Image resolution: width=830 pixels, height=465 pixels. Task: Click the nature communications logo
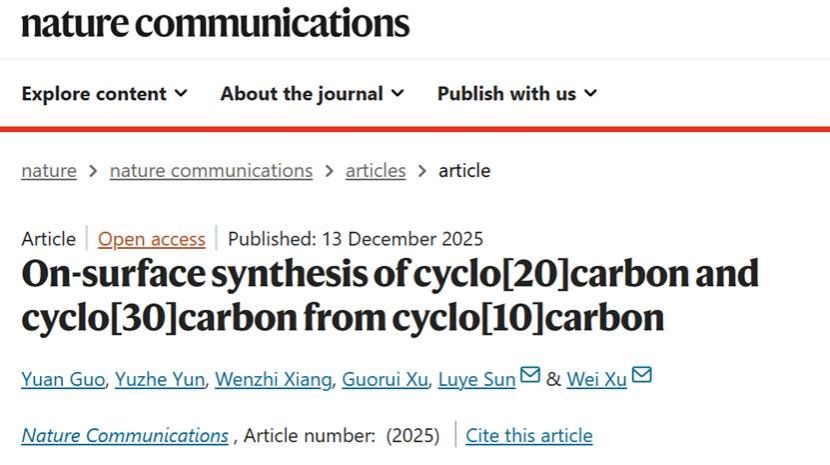[215, 22]
